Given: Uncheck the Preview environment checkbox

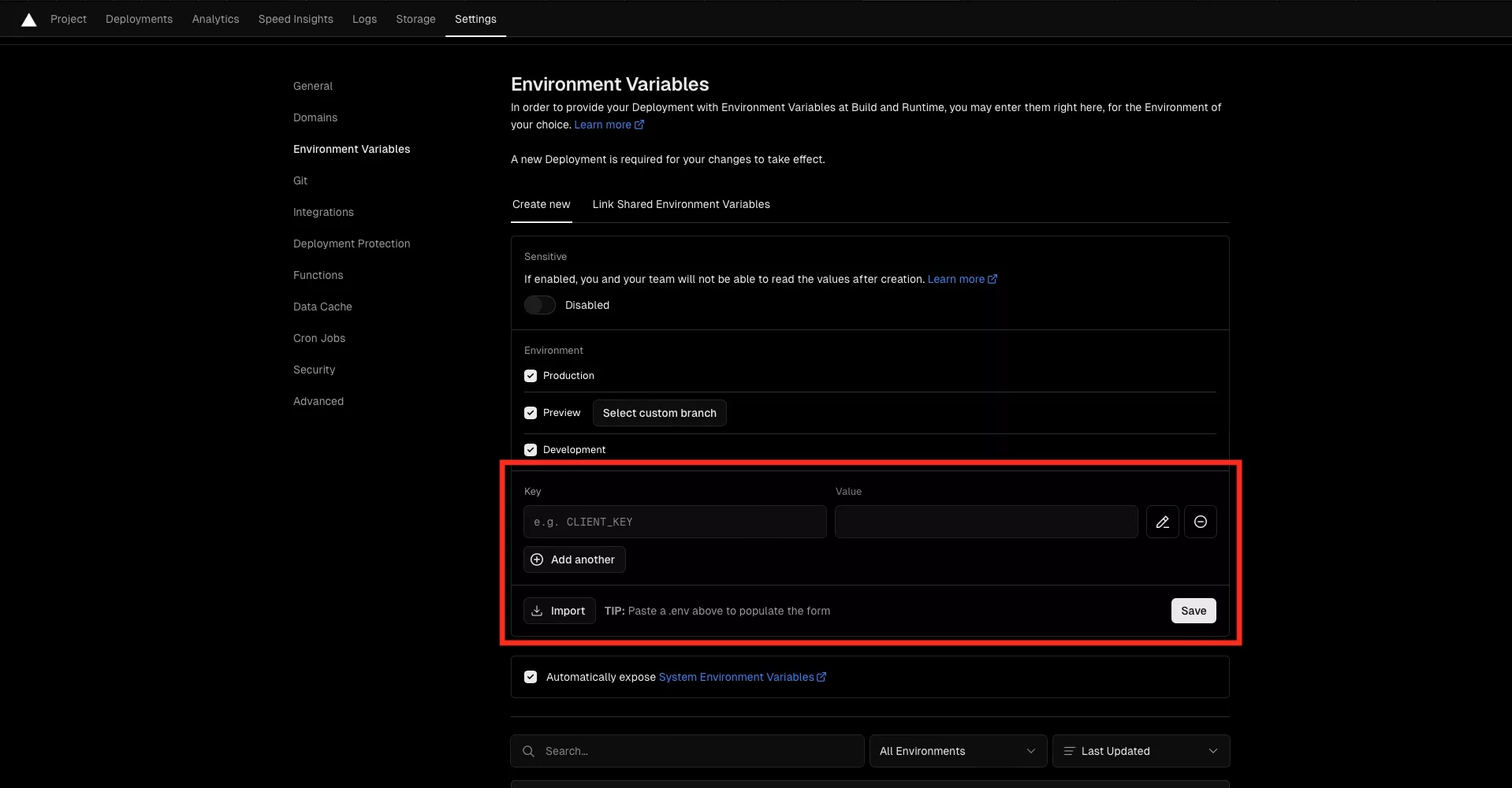Looking at the screenshot, I should (x=531, y=413).
